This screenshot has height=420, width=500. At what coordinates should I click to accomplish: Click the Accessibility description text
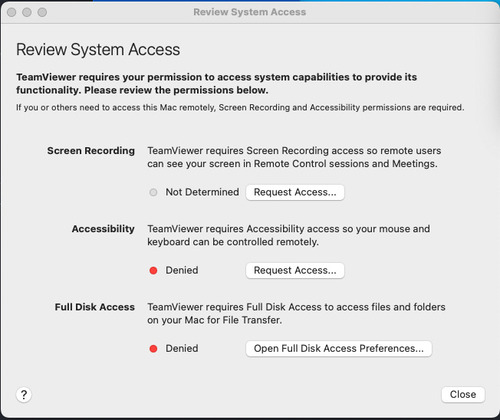[289, 235]
